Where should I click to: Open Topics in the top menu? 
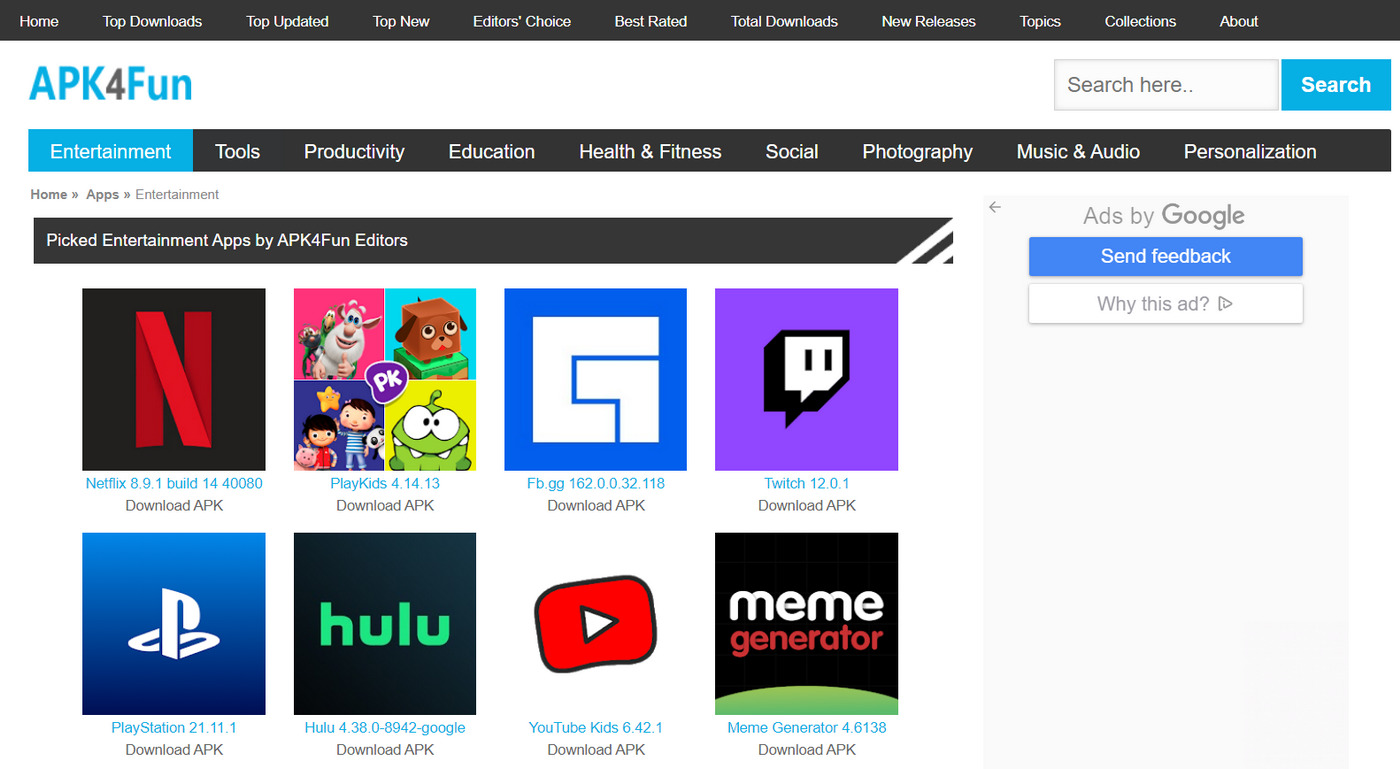tap(1040, 21)
